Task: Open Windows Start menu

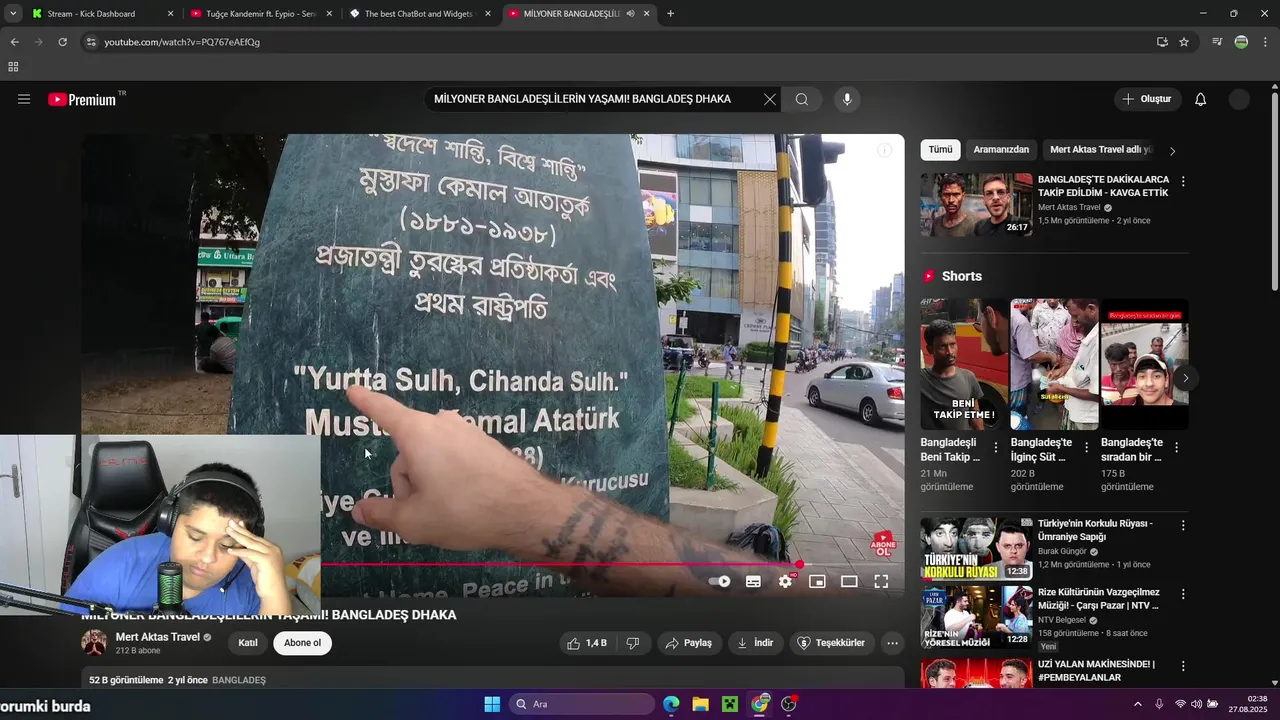Action: [492, 704]
